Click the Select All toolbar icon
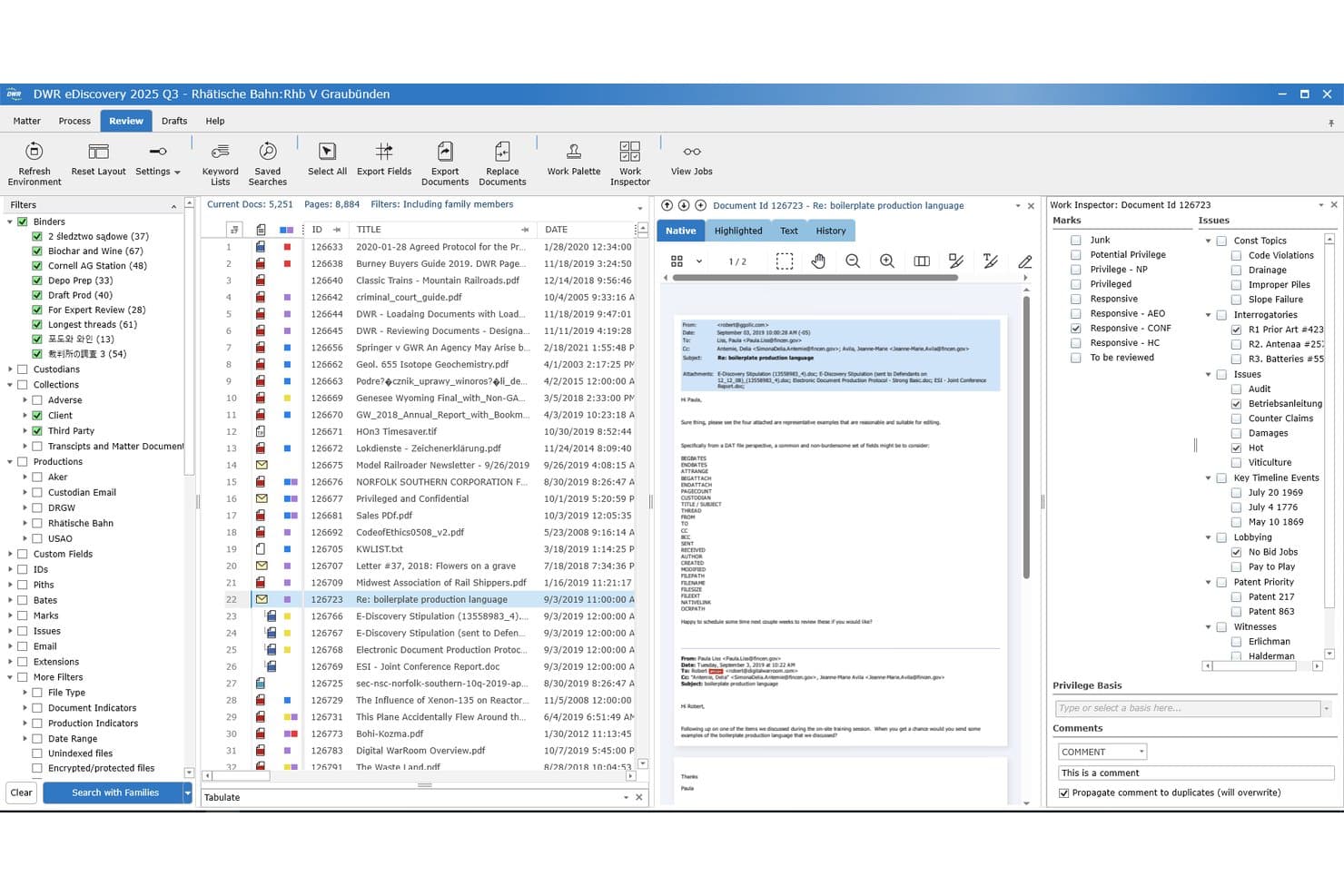This screenshot has height=896, width=1344. click(x=327, y=152)
